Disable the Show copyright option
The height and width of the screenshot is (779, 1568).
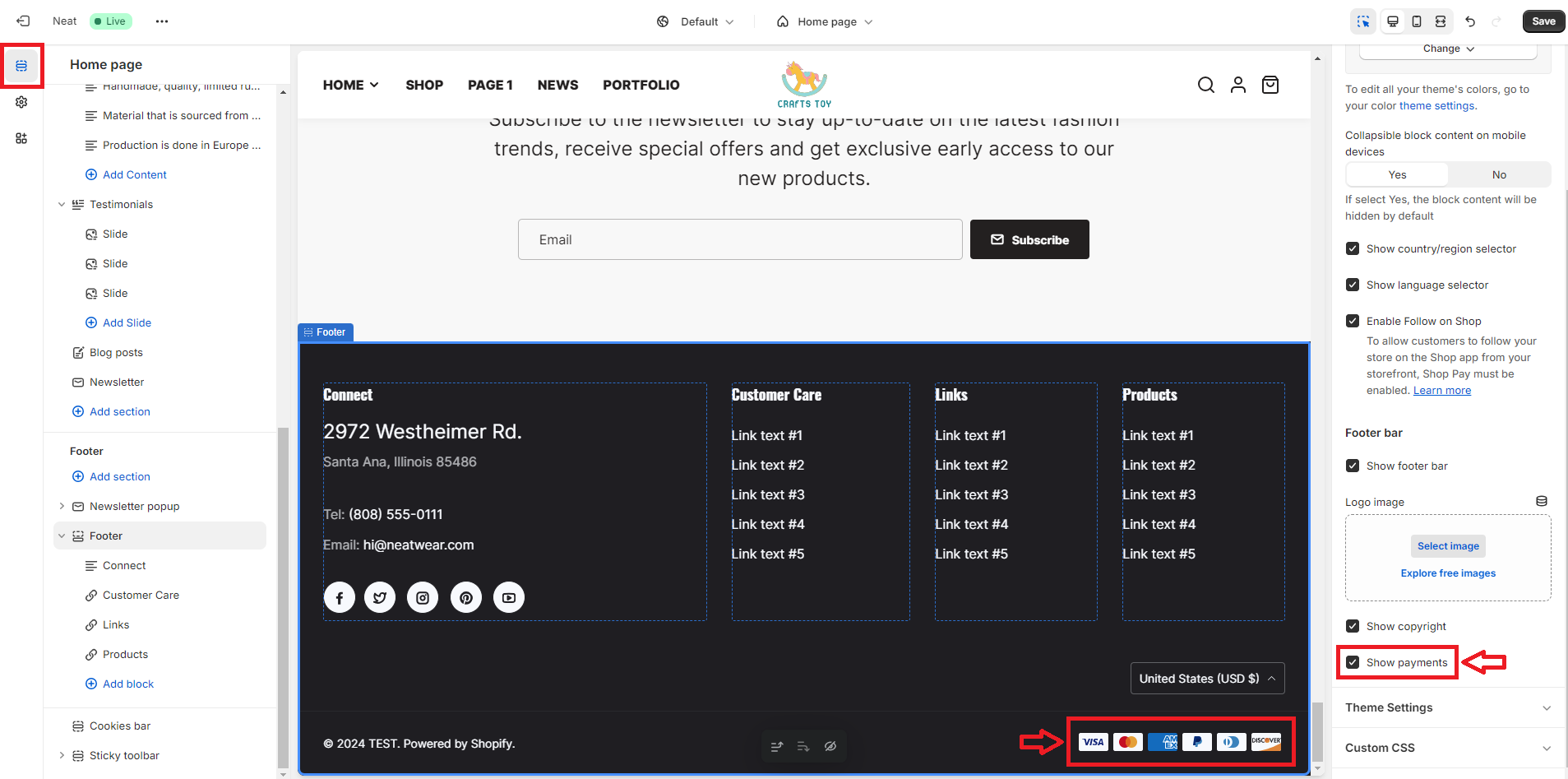click(1353, 626)
